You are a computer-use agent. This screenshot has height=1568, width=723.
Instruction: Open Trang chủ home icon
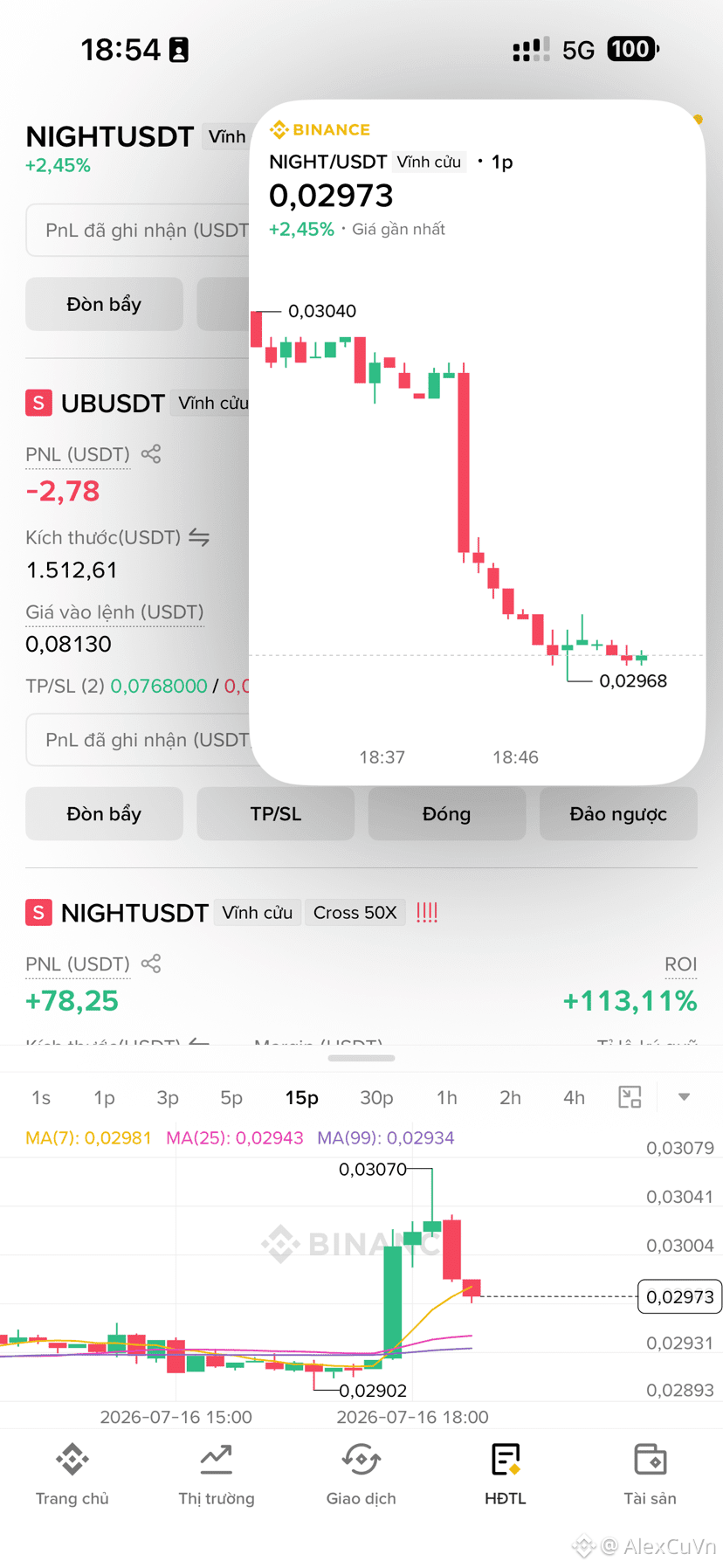pos(72,1459)
